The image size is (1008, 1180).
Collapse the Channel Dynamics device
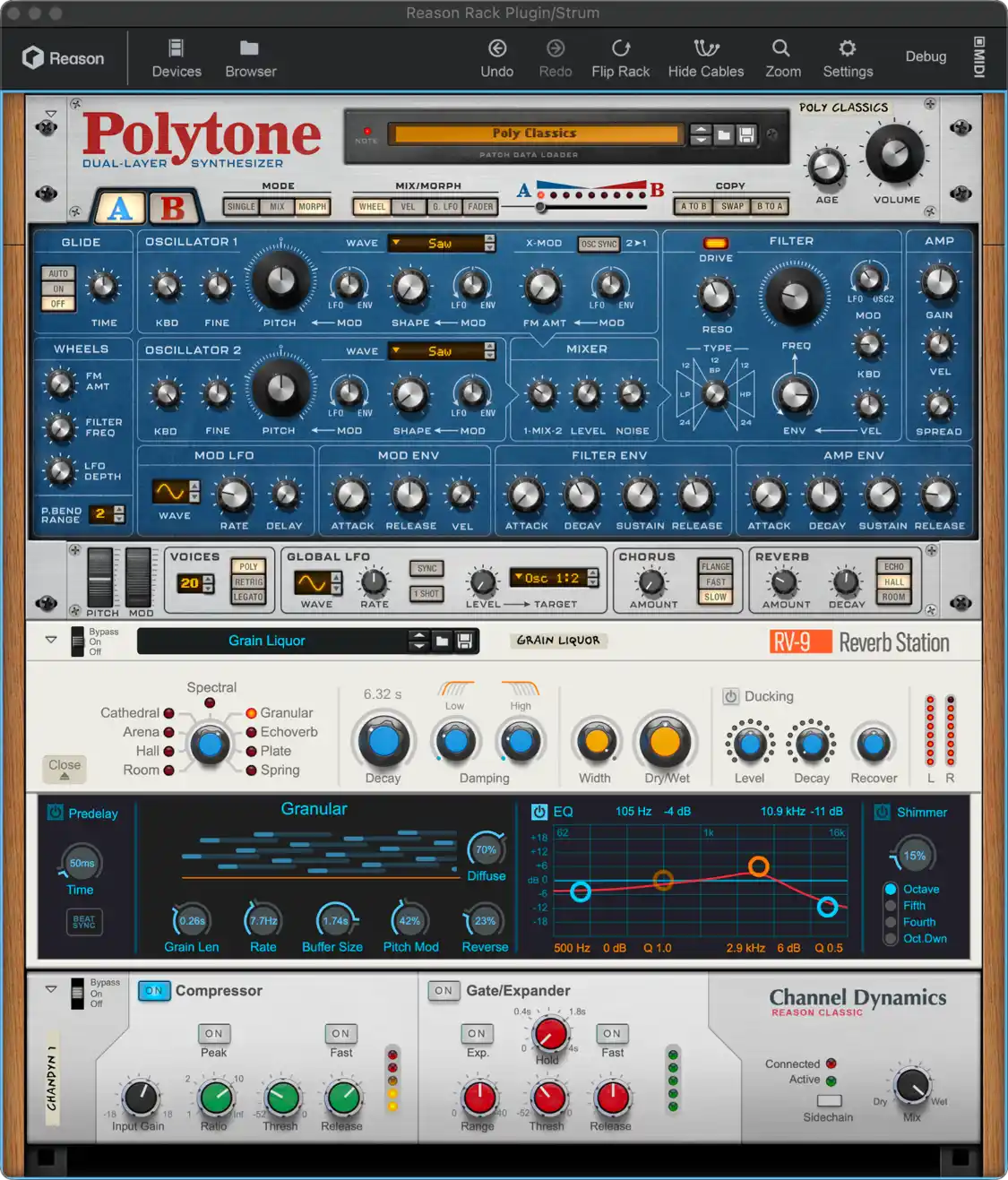pos(51,989)
